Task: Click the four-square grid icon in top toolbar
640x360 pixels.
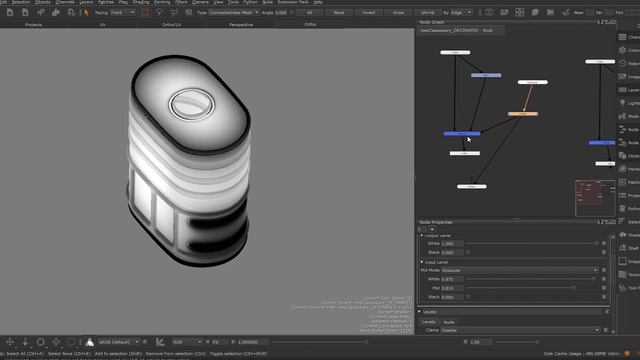Action: coord(520,12)
